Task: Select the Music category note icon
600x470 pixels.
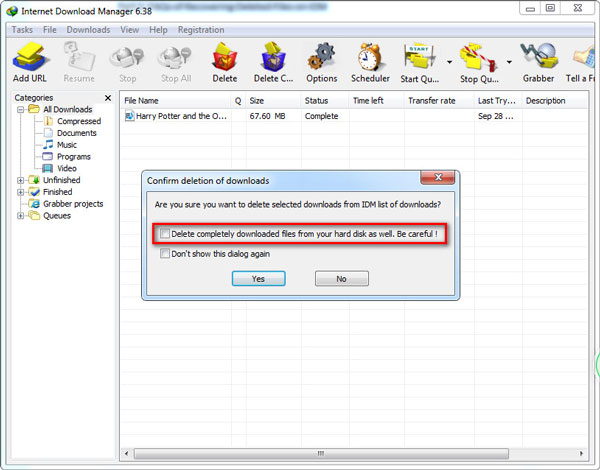Action: tap(48, 145)
